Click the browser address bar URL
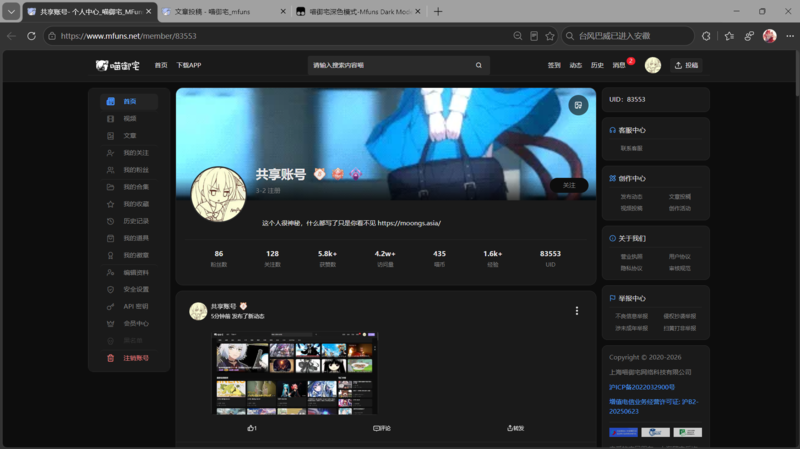The height and width of the screenshot is (449, 800). tap(129, 36)
